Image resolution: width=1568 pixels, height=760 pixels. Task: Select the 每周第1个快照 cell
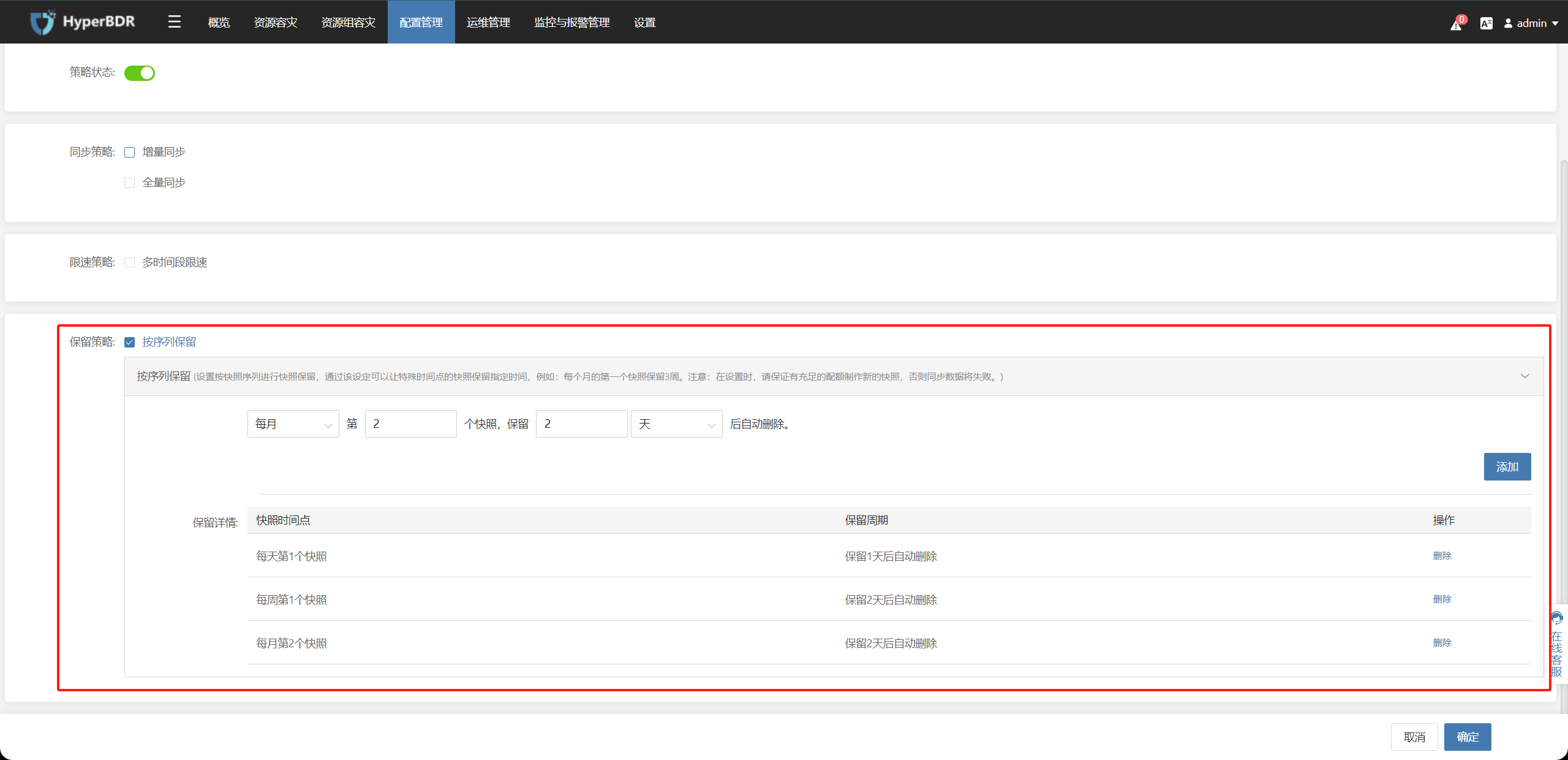tap(292, 599)
